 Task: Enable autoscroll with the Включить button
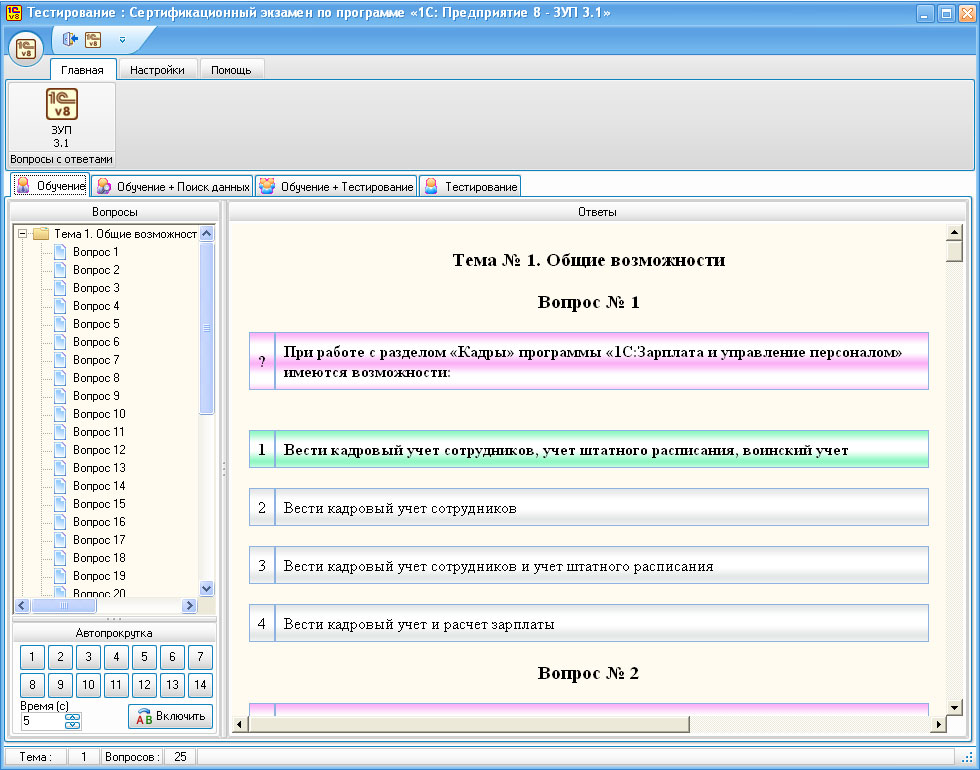pos(170,716)
